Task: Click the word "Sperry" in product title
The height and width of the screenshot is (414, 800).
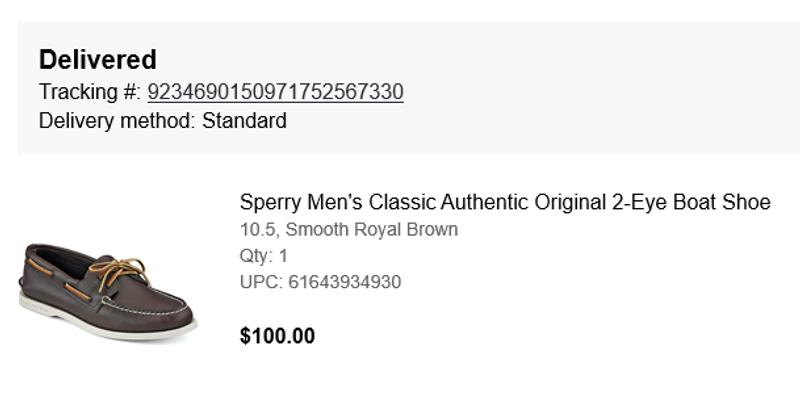Action: tap(270, 202)
